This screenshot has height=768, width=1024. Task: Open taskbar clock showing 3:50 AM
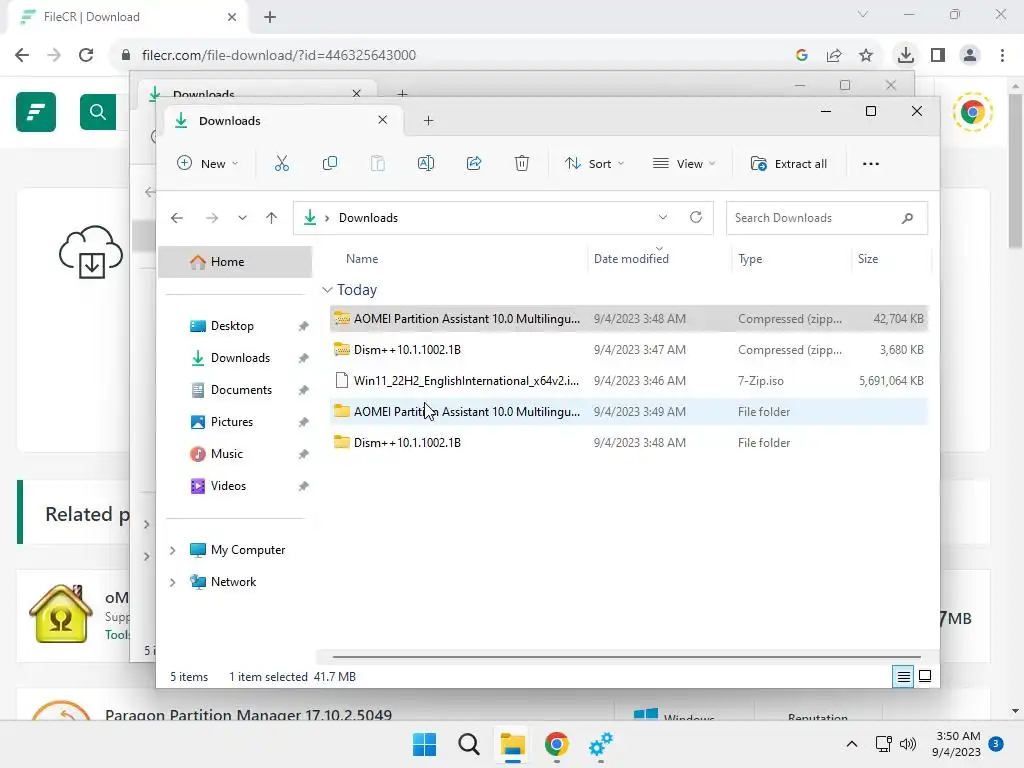pos(956,744)
